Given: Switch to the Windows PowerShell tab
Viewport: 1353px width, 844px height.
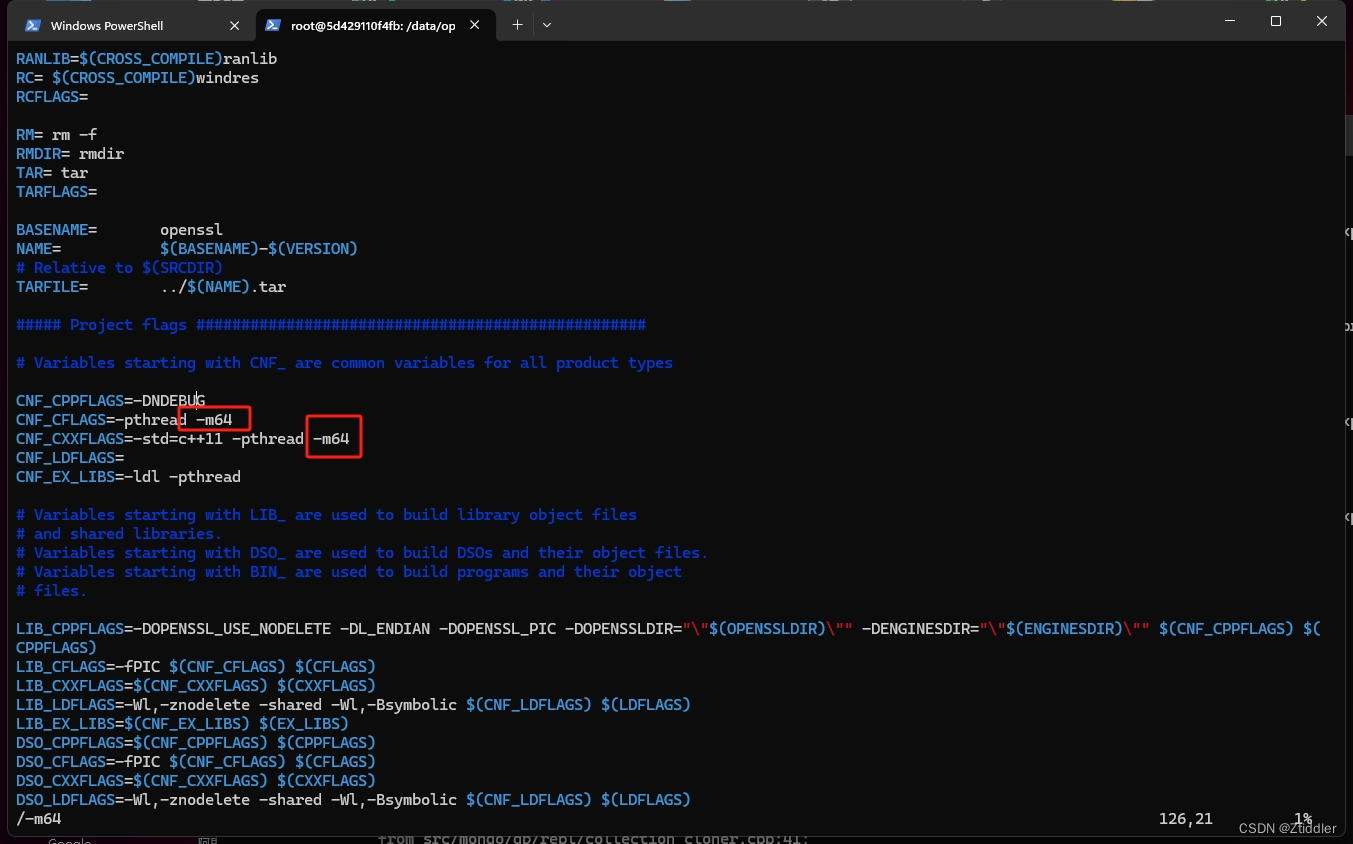Looking at the screenshot, I should [132, 25].
